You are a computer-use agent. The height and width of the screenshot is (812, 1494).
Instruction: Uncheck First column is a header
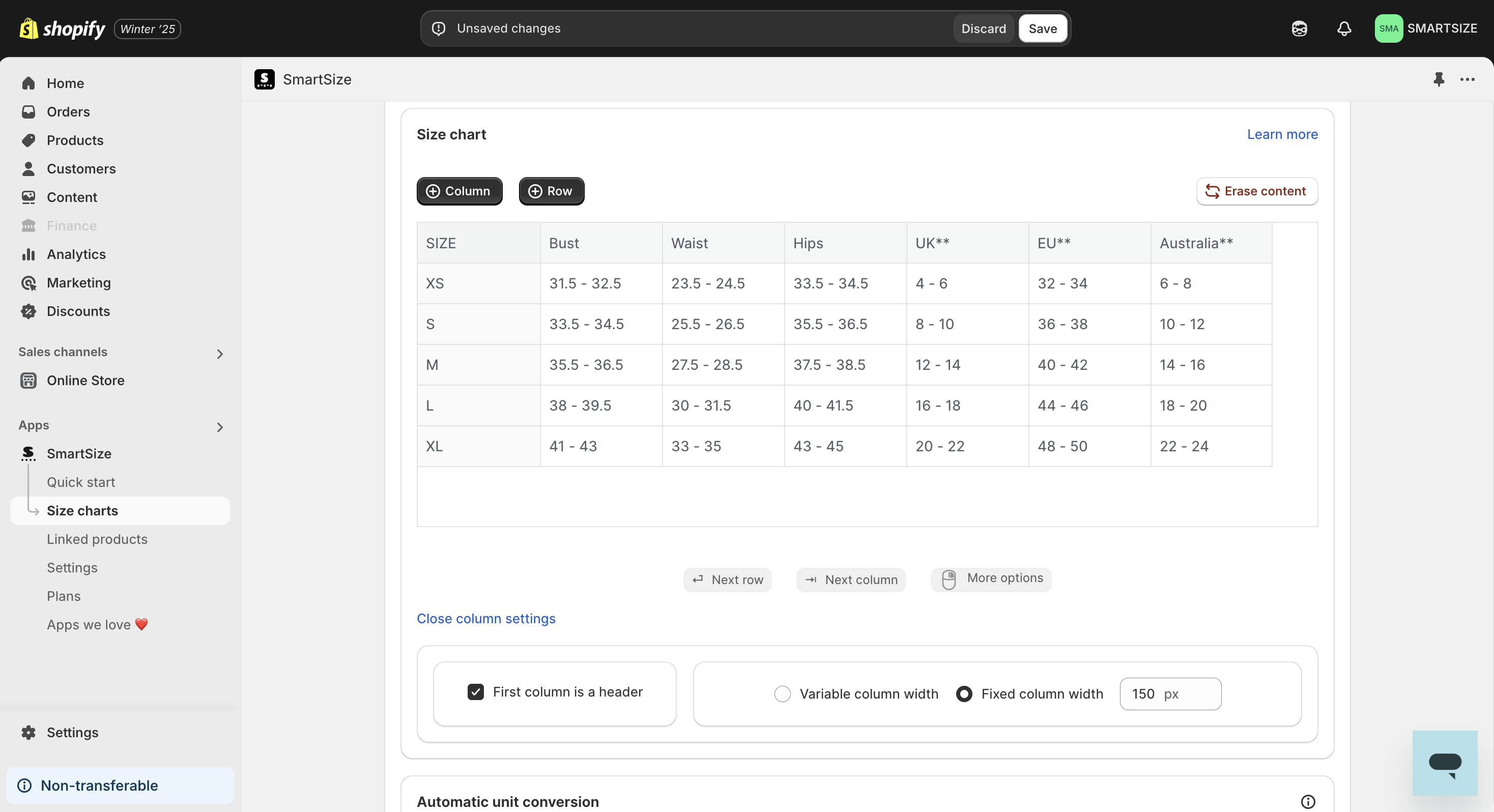[x=476, y=692]
